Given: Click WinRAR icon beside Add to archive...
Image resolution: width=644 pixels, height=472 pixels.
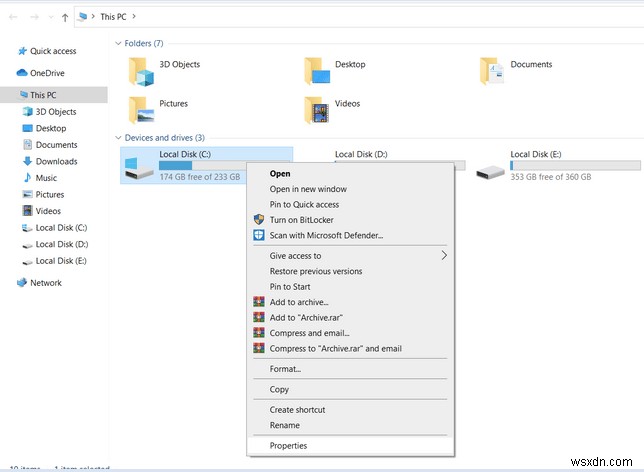Looking at the screenshot, I should tap(259, 302).
